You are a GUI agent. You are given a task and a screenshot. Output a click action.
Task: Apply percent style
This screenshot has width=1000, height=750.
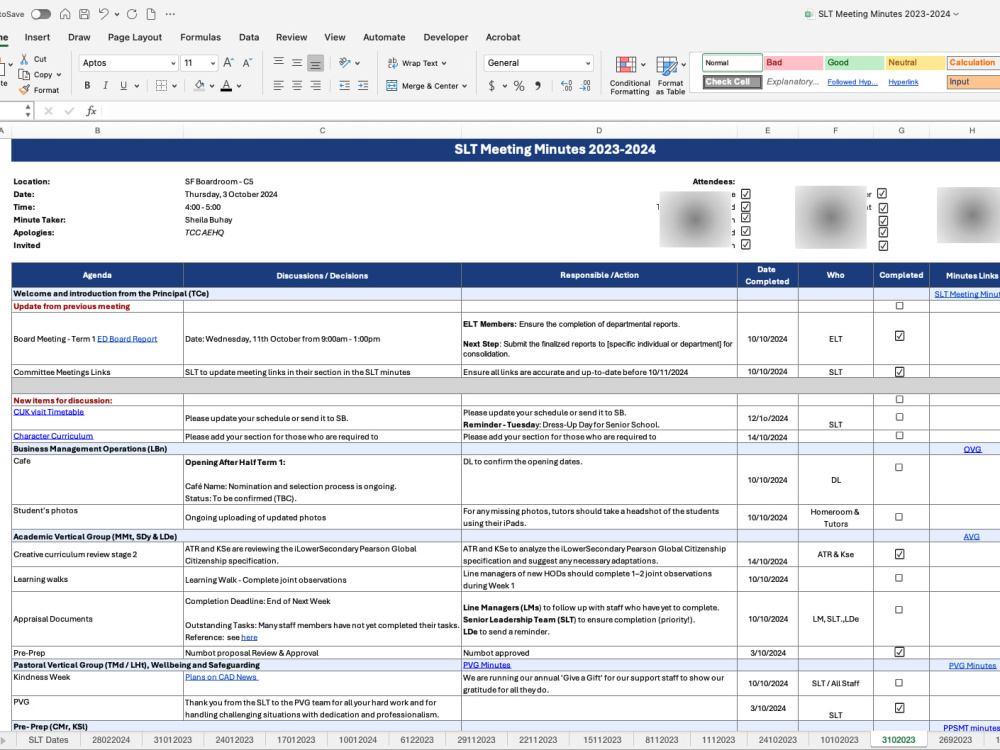(519, 85)
